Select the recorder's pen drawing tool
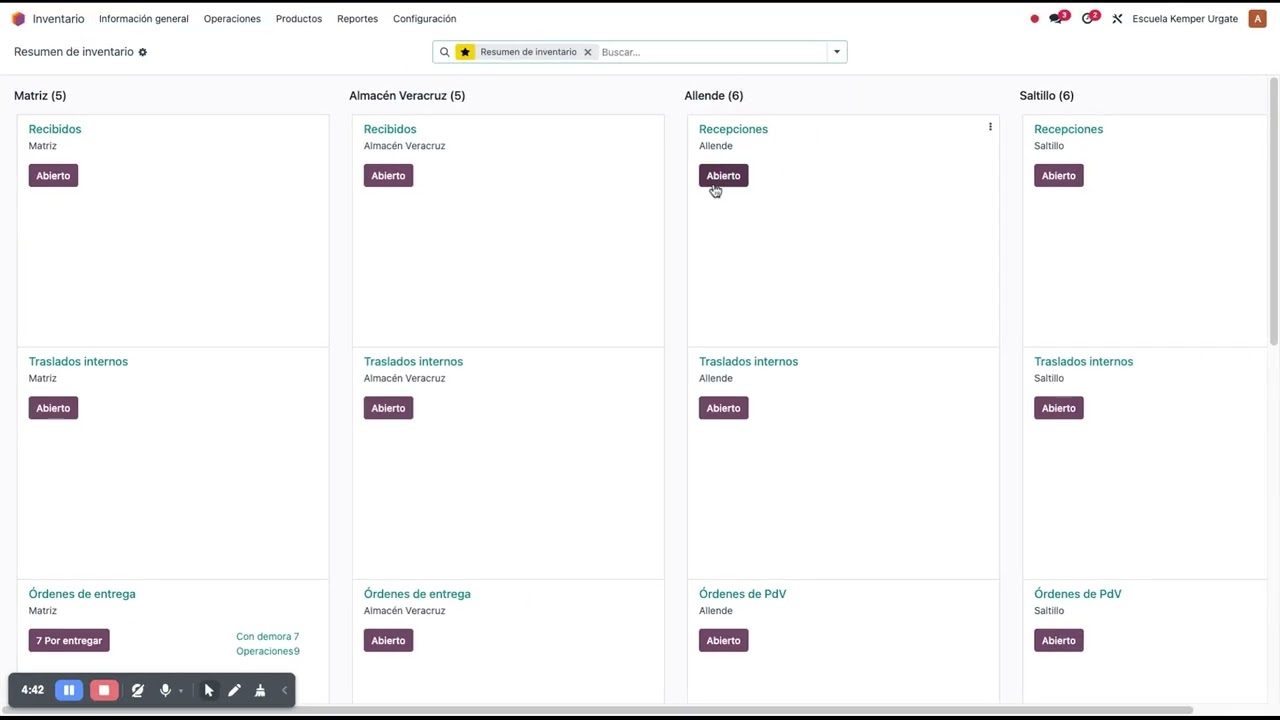Viewport: 1280px width, 720px height. (x=234, y=690)
